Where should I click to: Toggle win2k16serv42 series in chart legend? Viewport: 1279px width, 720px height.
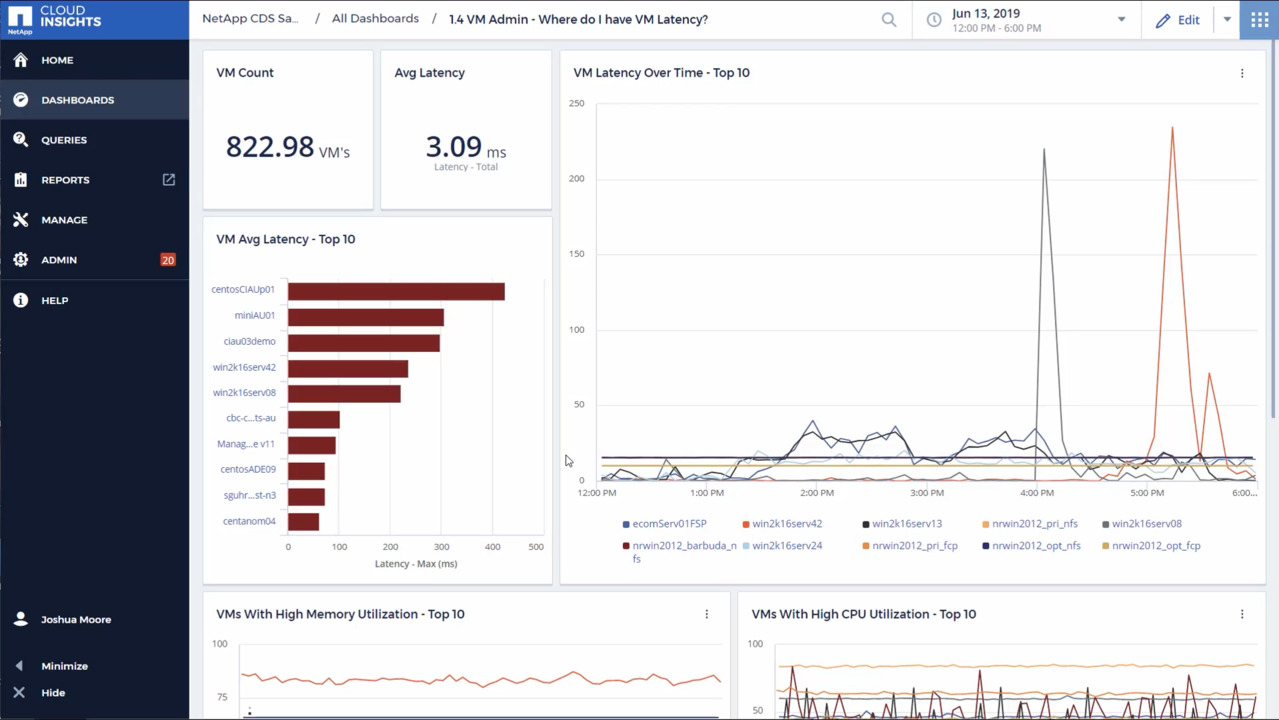point(786,524)
